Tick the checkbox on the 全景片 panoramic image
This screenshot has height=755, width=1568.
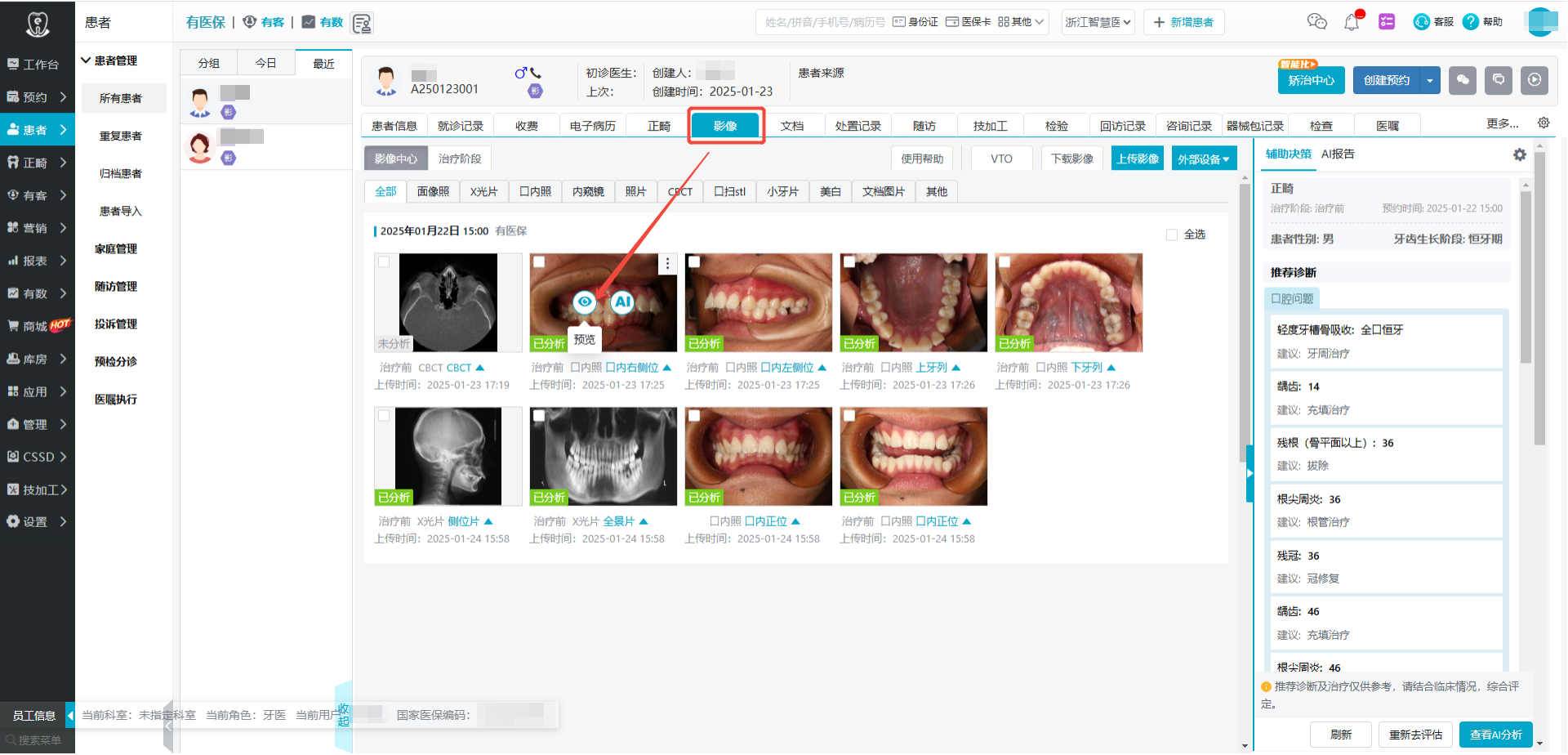click(x=539, y=415)
